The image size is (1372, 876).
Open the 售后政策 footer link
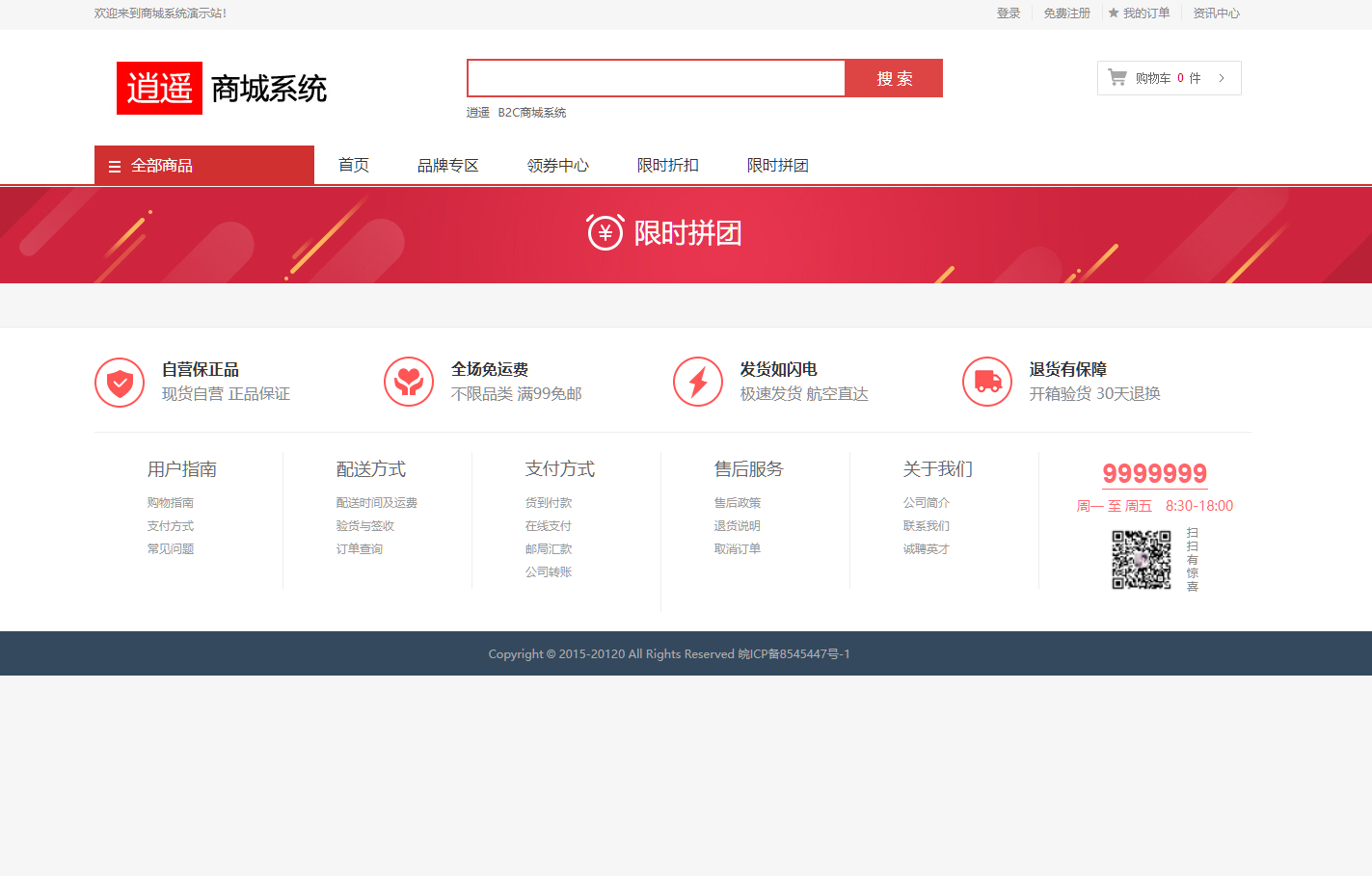[x=738, y=503]
